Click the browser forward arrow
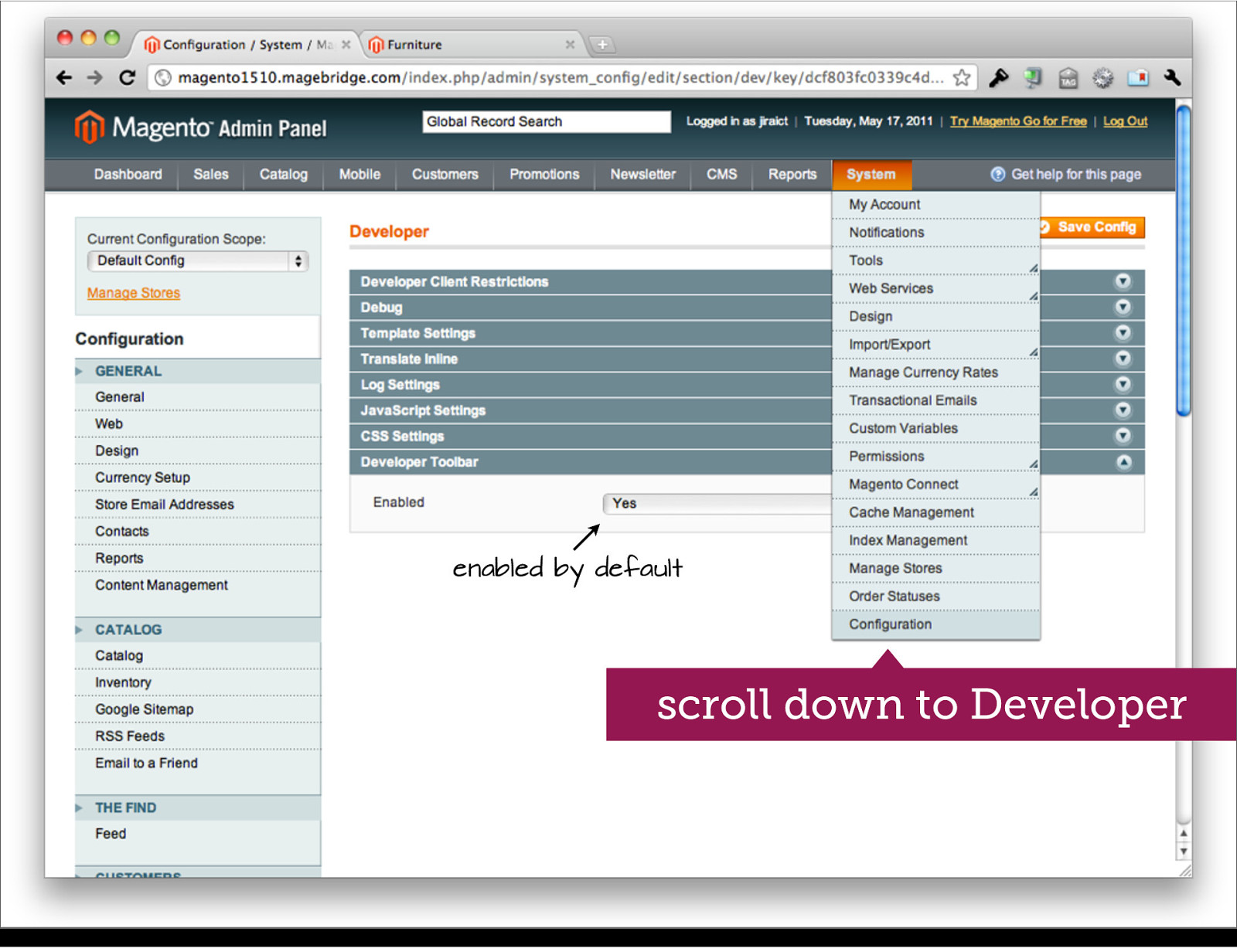This screenshot has height=952, width=1237. 95,78
